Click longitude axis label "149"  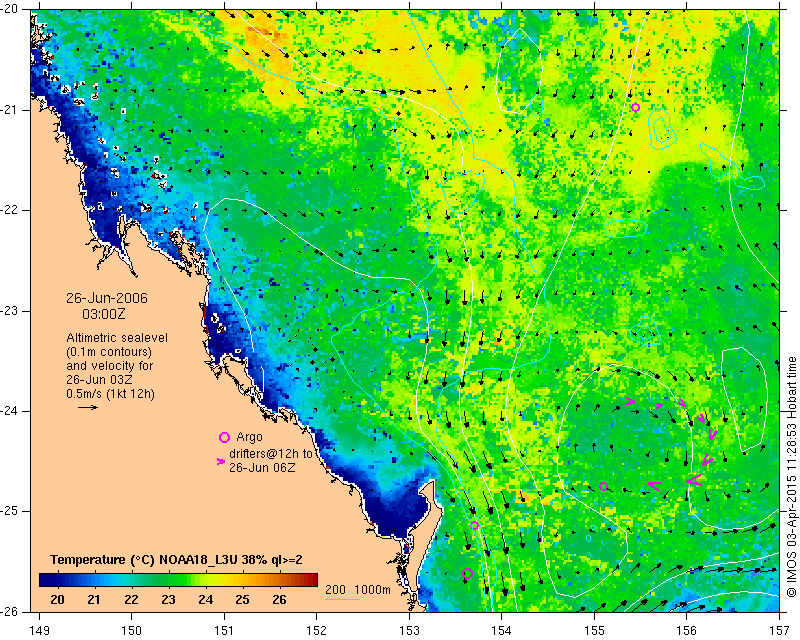[39, 630]
